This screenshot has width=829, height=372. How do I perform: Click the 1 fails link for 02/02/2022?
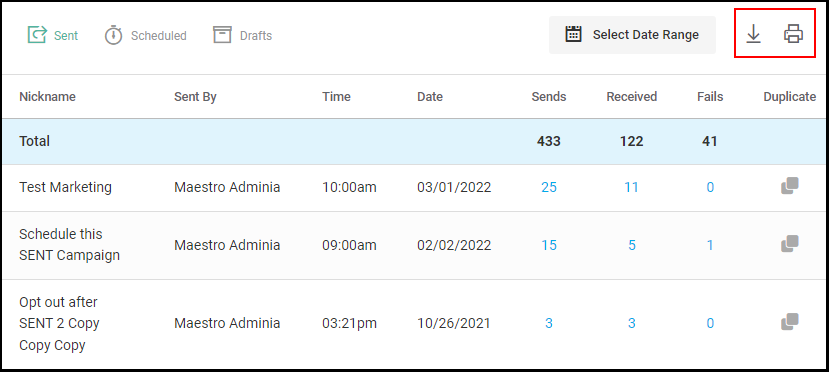click(x=710, y=245)
